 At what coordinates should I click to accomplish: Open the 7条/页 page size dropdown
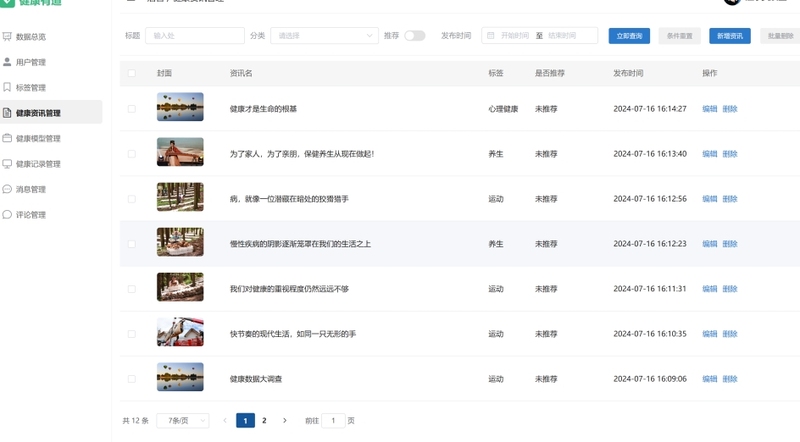tap(183, 421)
